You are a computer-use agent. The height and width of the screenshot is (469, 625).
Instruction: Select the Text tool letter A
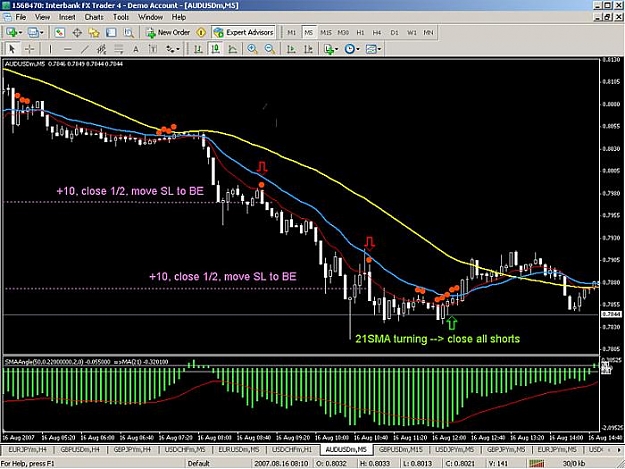click(x=136, y=49)
